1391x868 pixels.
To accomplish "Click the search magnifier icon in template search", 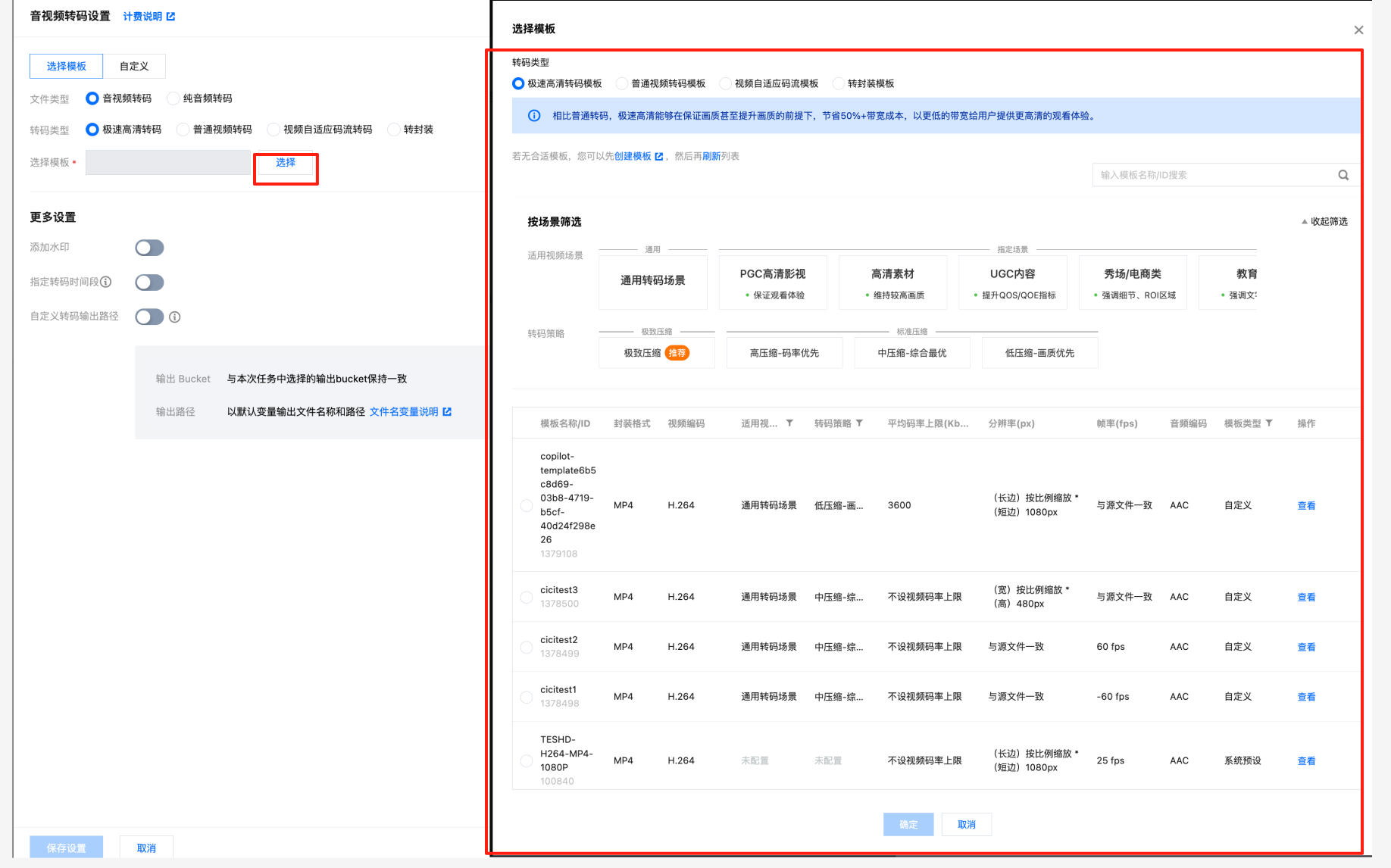I will pyautogui.click(x=1343, y=175).
